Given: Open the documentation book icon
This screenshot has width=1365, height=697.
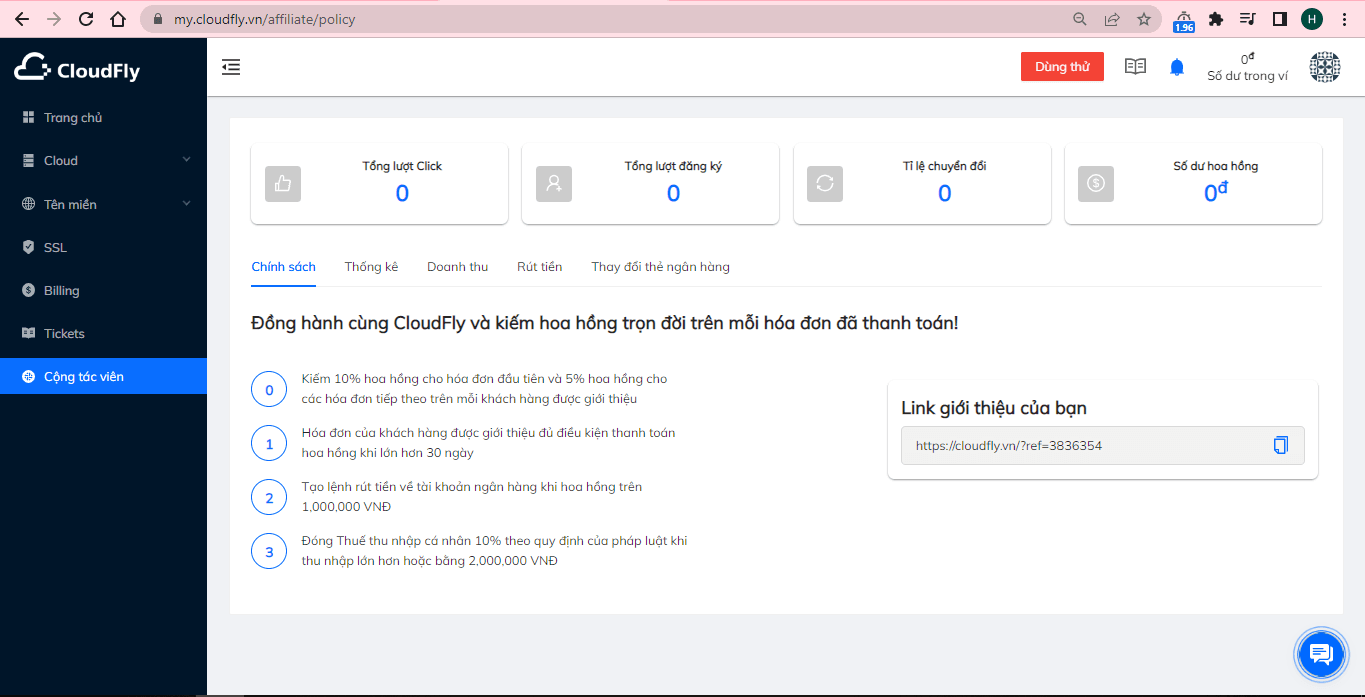Looking at the screenshot, I should 1135,67.
